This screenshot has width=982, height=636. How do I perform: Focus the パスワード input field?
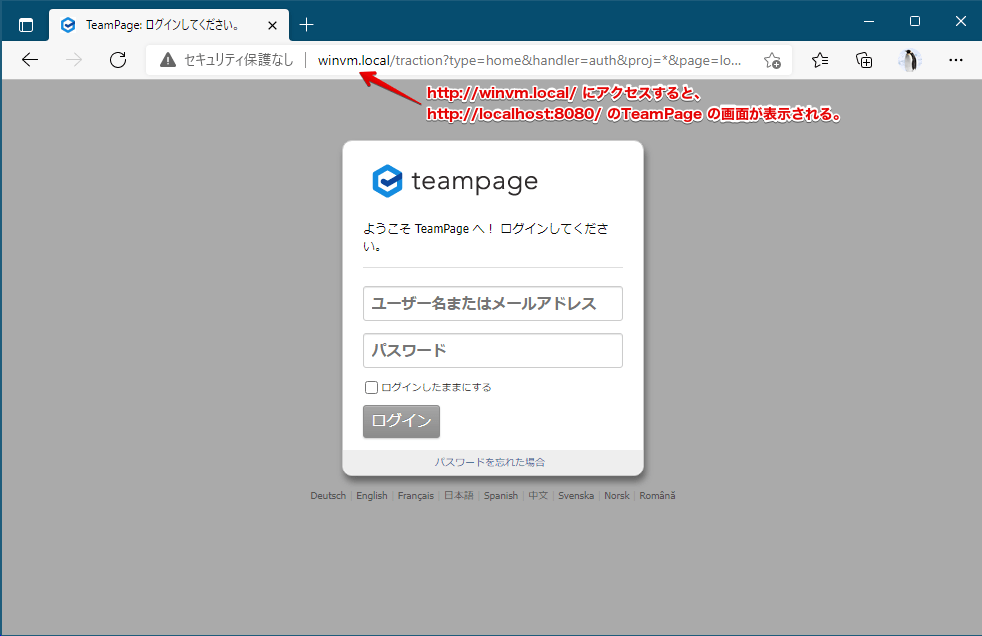[492, 351]
